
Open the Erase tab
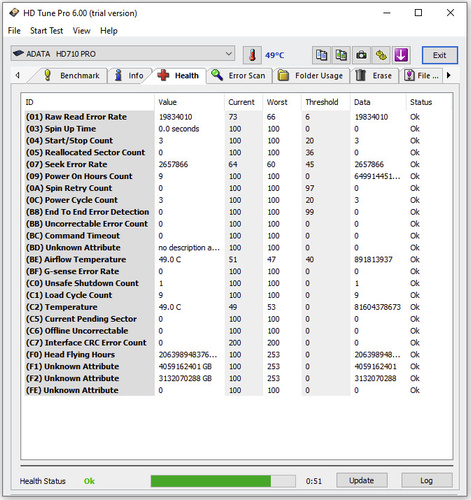374,76
